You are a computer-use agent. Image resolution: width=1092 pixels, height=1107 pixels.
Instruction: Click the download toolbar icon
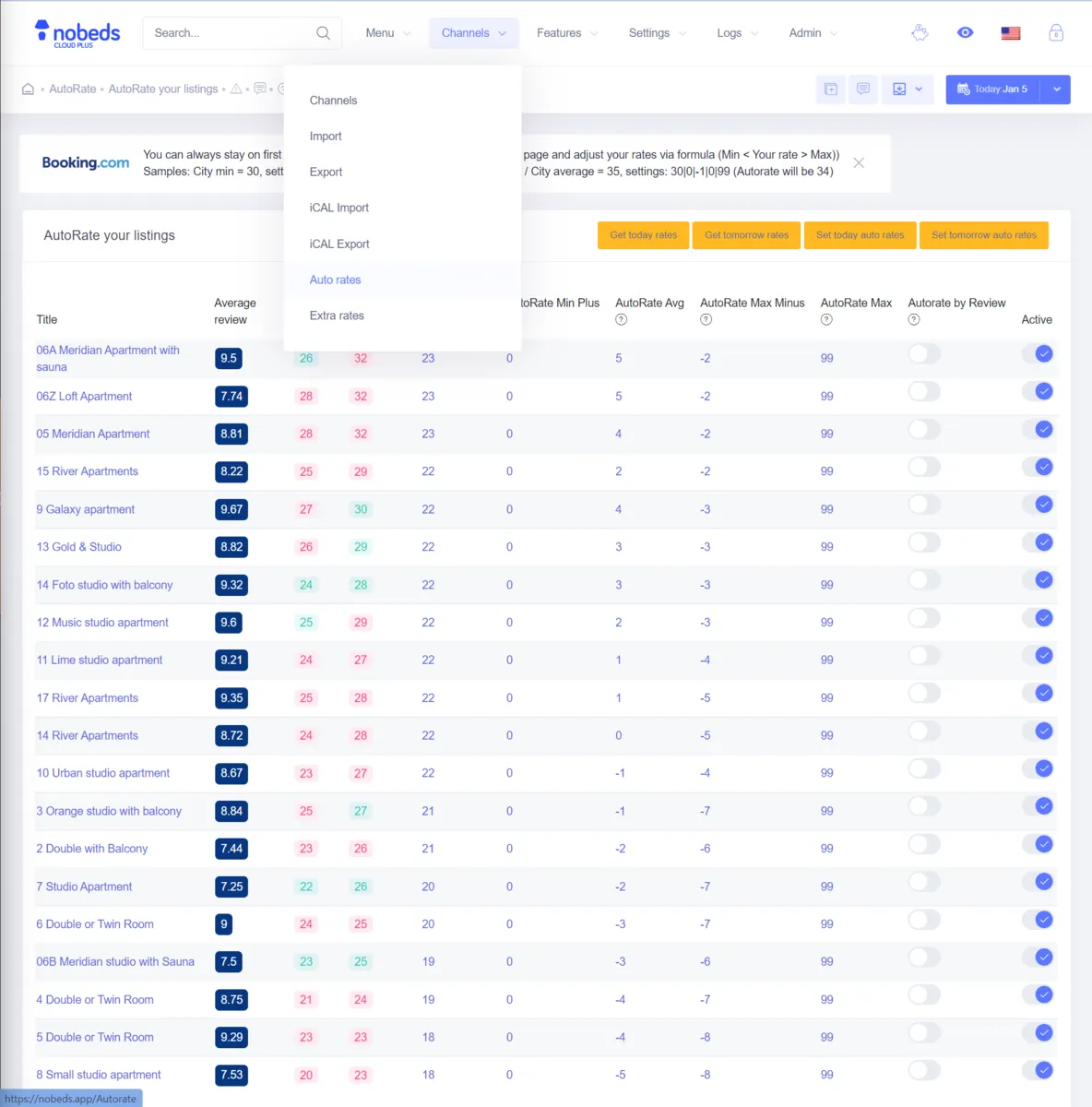click(899, 89)
